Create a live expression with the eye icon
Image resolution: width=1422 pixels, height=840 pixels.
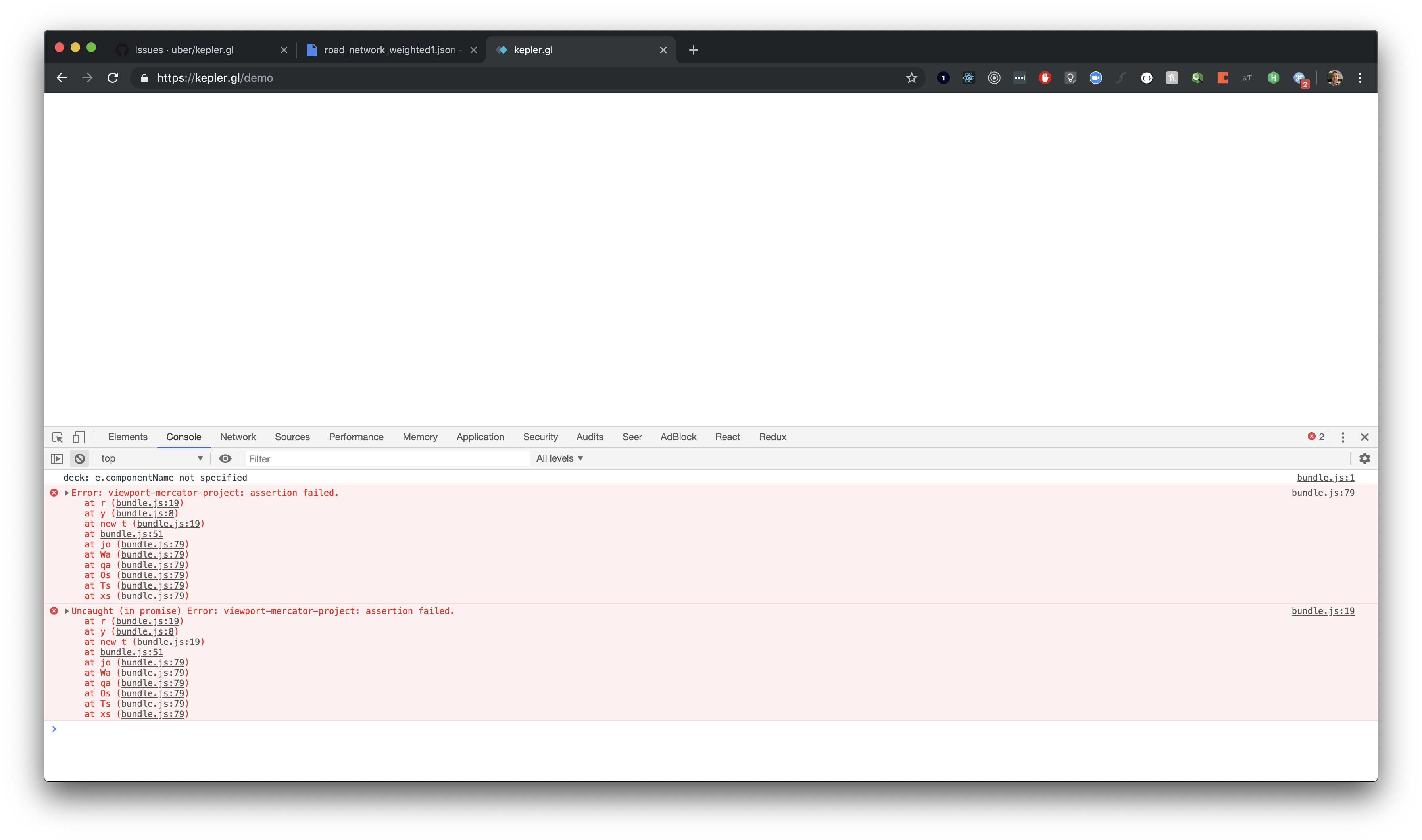(225, 458)
